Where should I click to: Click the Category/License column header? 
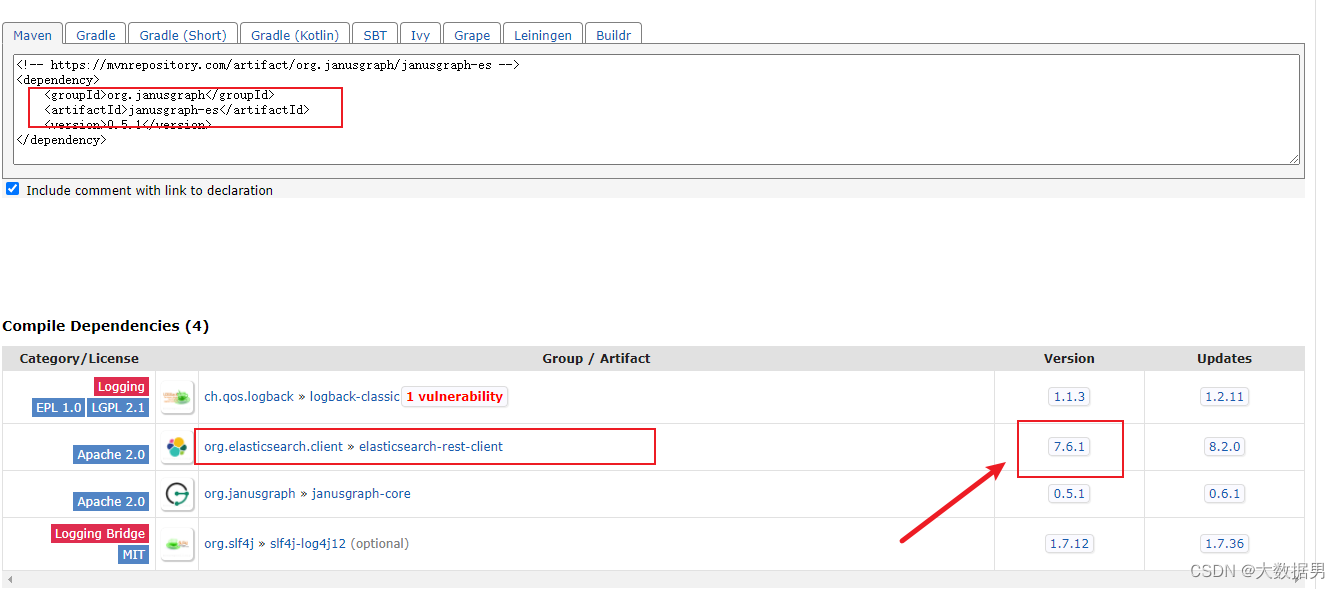(79, 358)
